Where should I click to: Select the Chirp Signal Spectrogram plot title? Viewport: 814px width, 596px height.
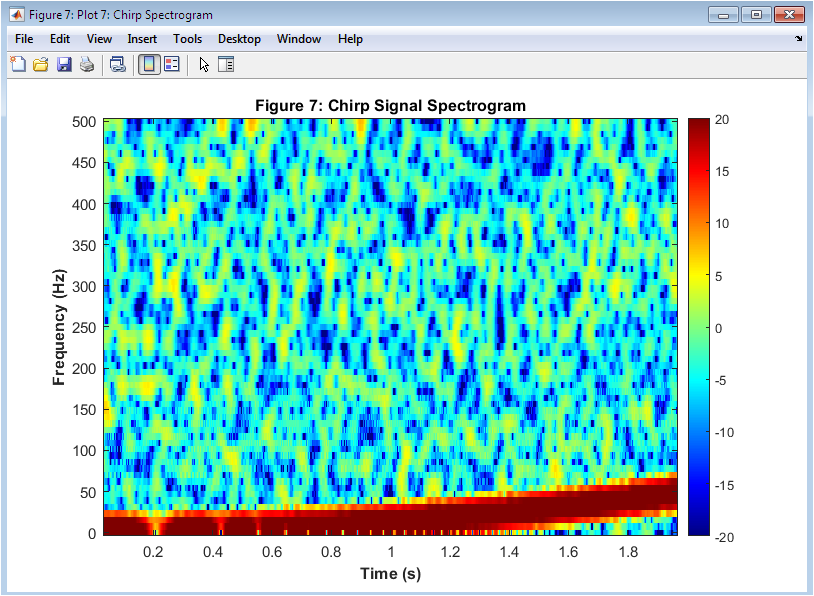point(390,105)
